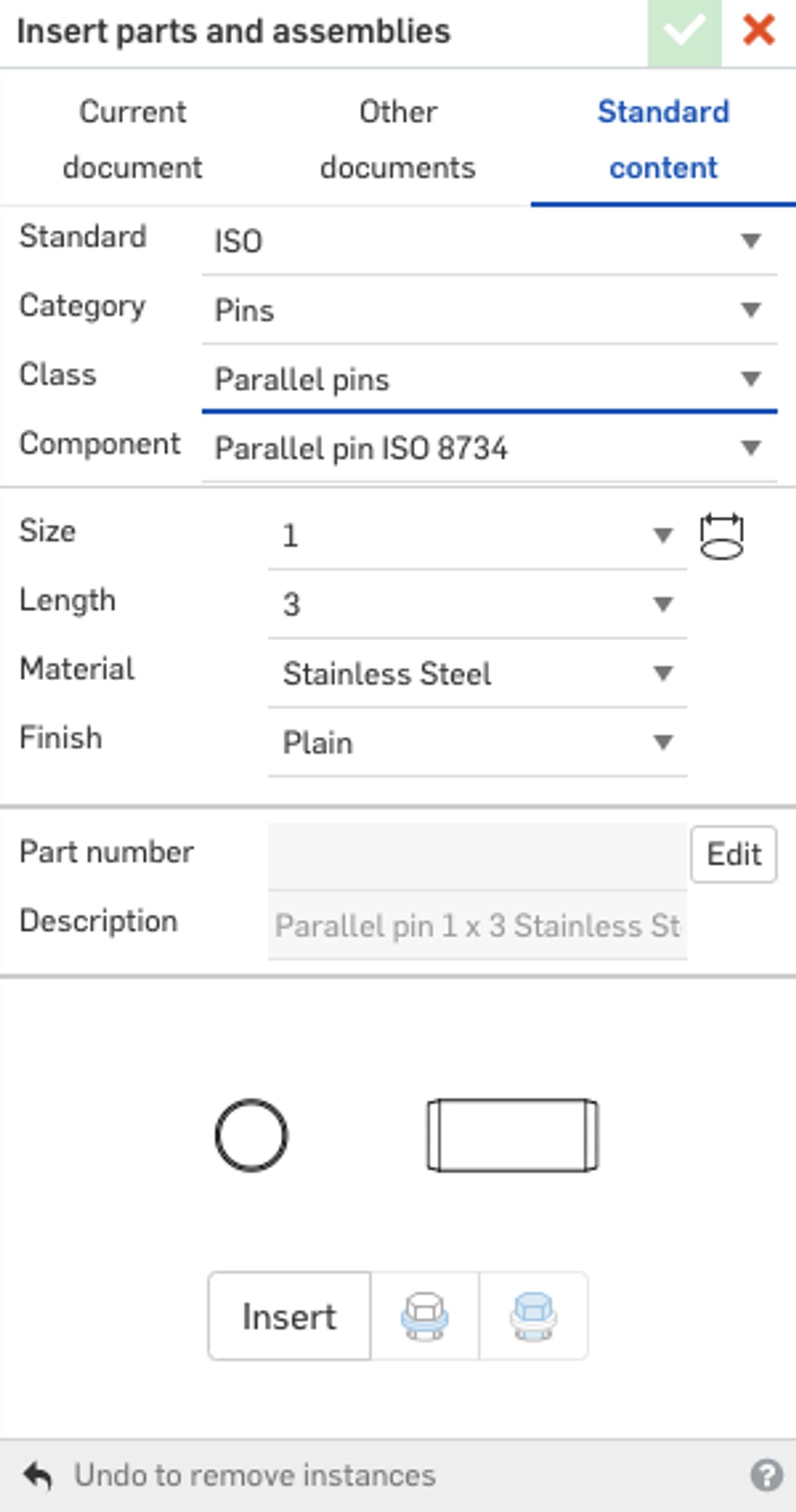Screen dimensions: 796x1512
Task: Click the Description text field
Action: (x=477, y=926)
